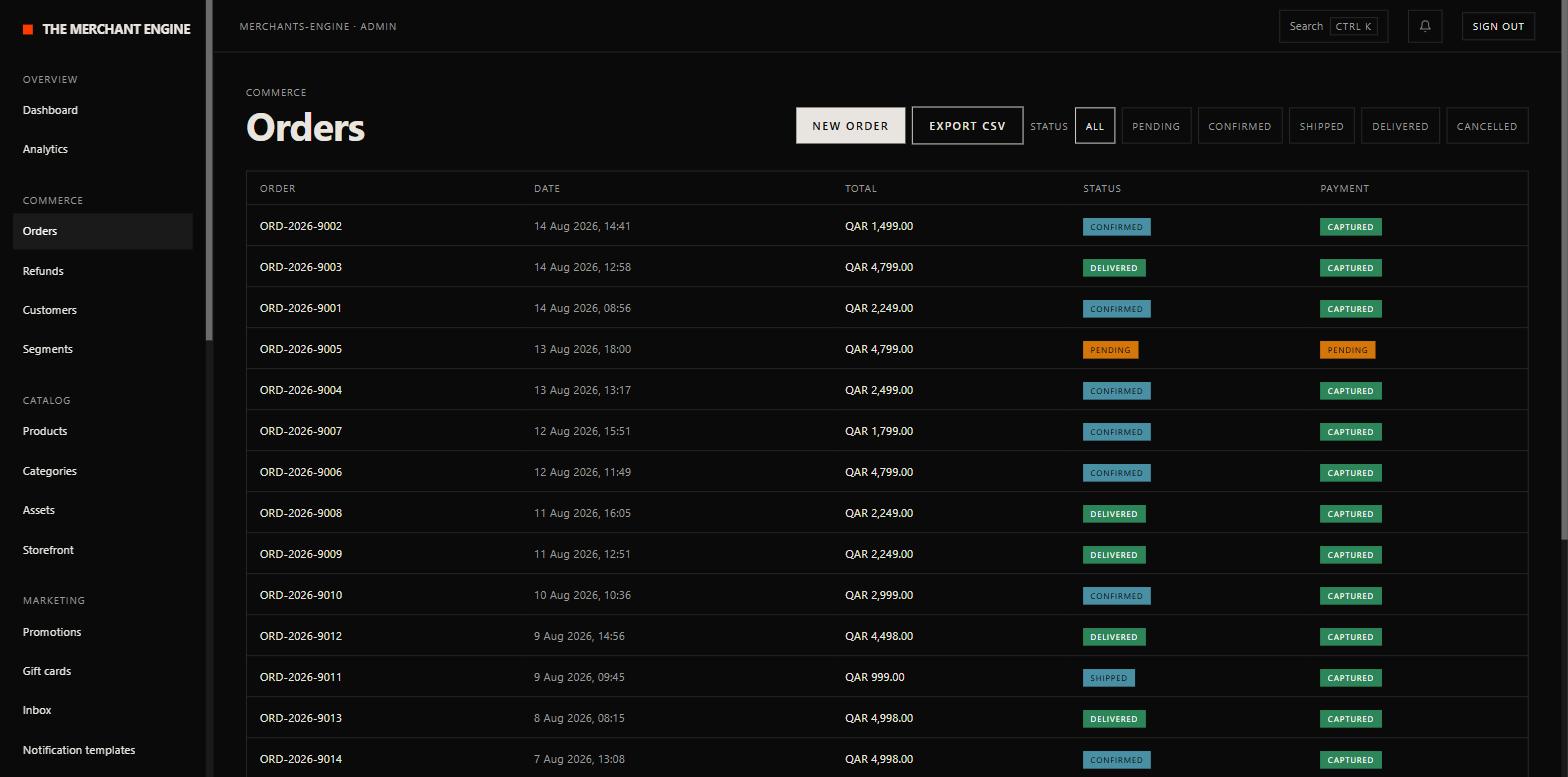This screenshot has width=1568, height=777.
Task: Filter orders by SHIPPED status
Action: (1321, 126)
